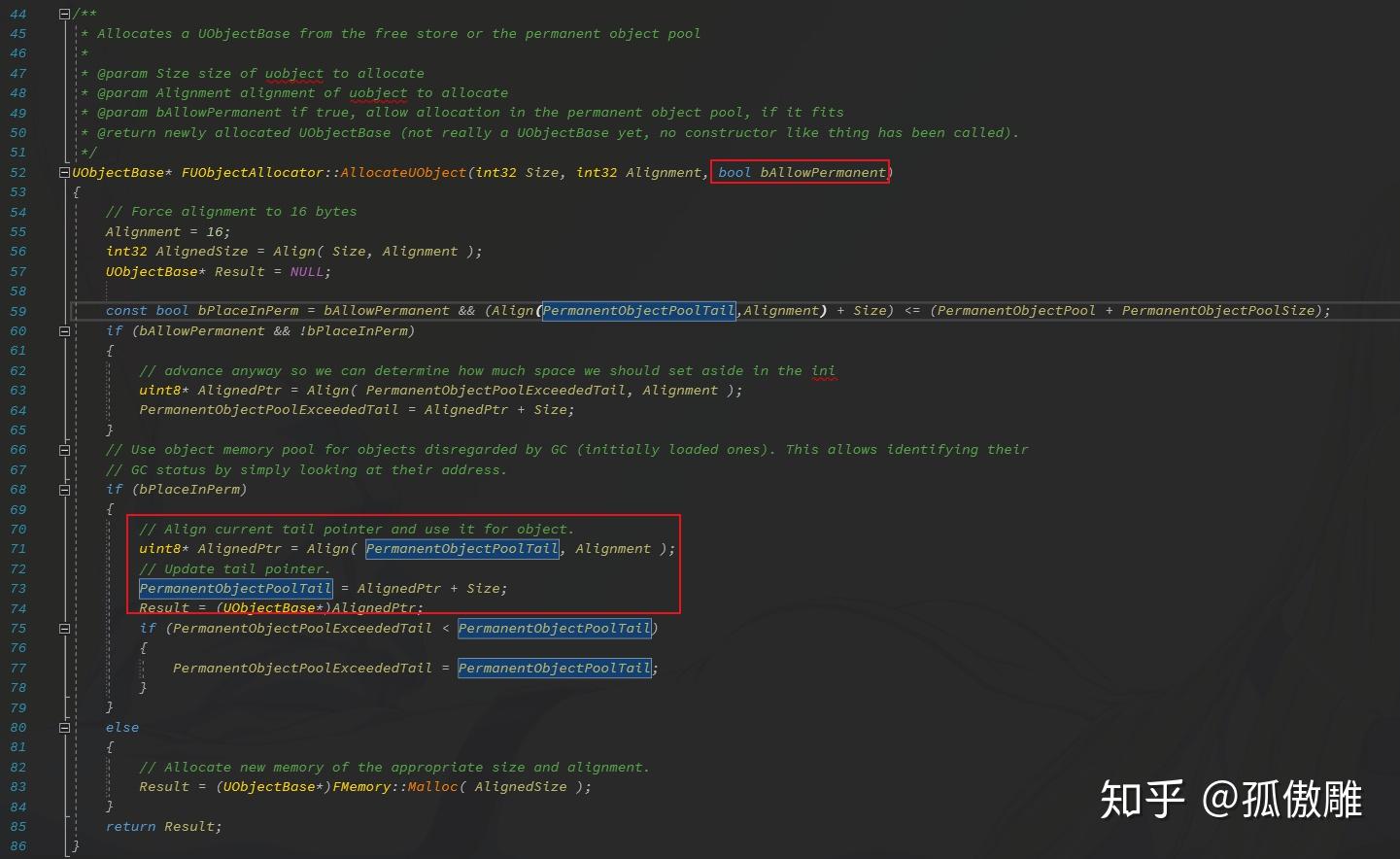The height and width of the screenshot is (859, 1400).
Task: Click the NULL keyword on line 57
Action: [x=306, y=271]
